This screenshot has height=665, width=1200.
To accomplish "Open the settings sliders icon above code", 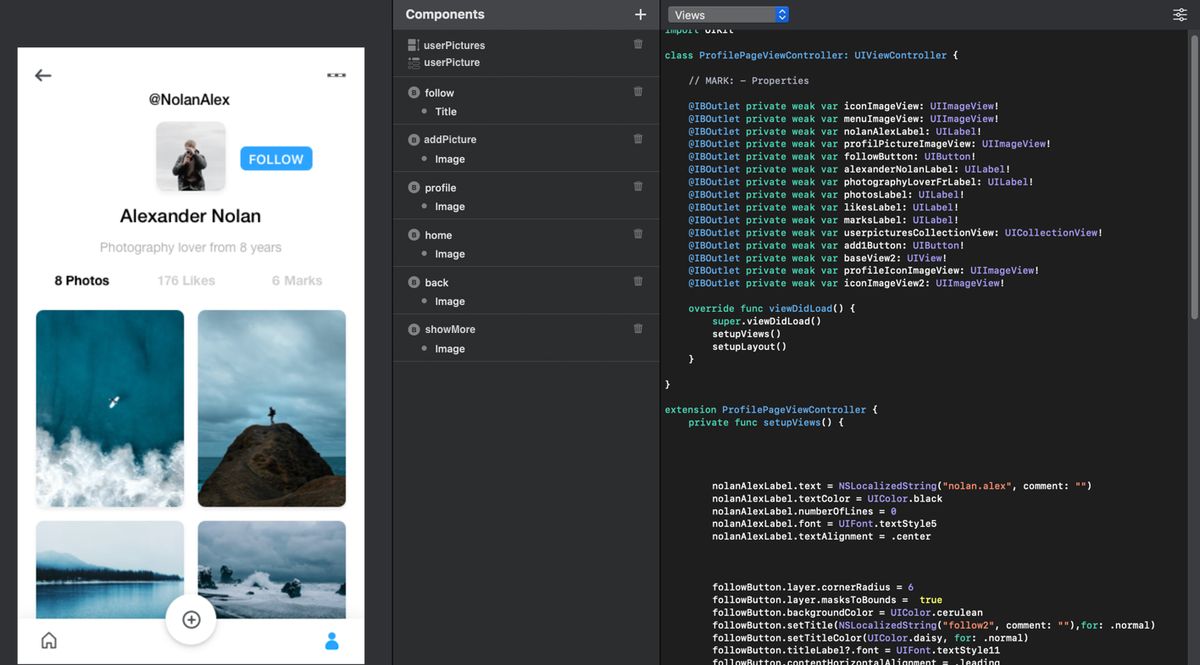I will [x=1180, y=15].
